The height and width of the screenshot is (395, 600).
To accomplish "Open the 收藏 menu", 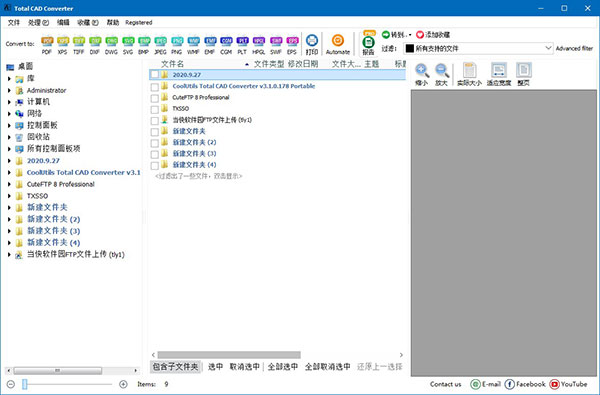I will coord(88,23).
